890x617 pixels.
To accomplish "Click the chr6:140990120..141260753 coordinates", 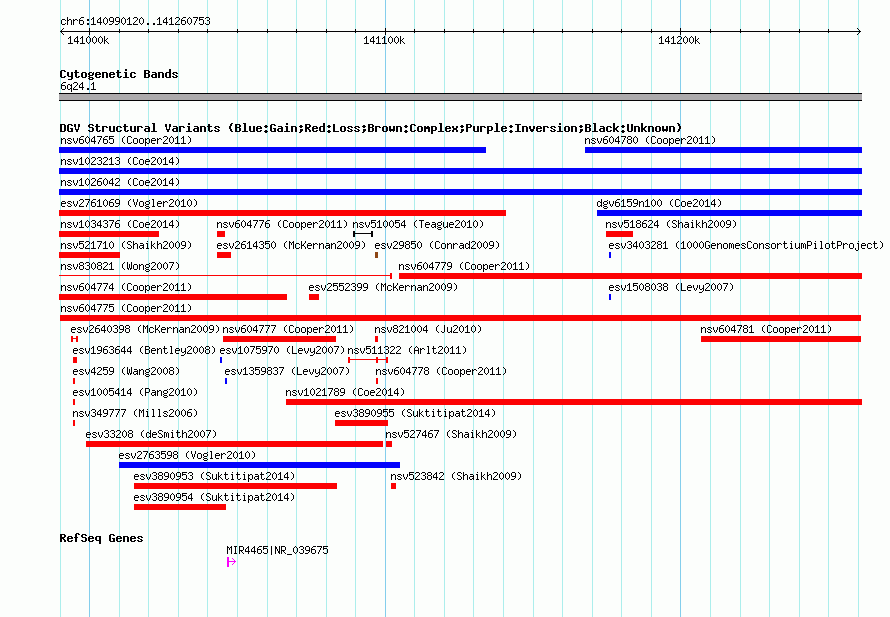I will 135,22.
